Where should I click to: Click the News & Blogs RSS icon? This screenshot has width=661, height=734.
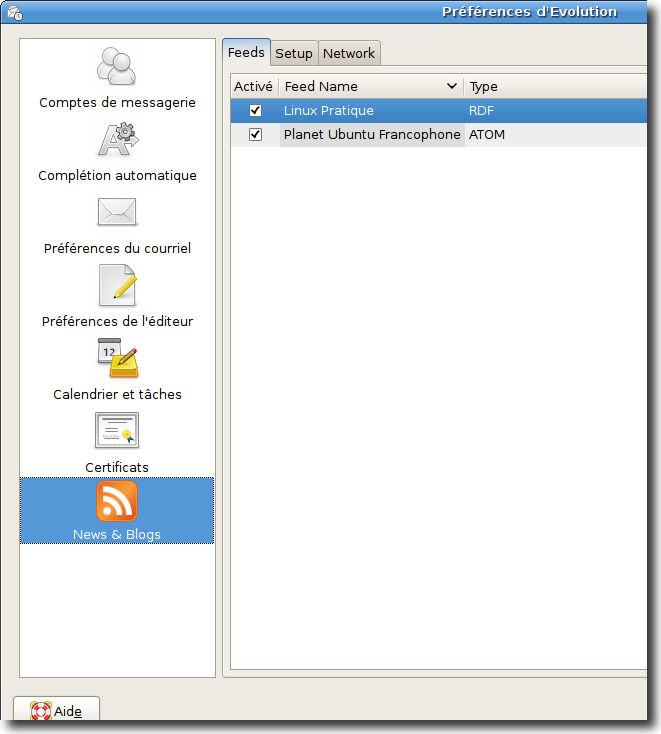coord(117,501)
